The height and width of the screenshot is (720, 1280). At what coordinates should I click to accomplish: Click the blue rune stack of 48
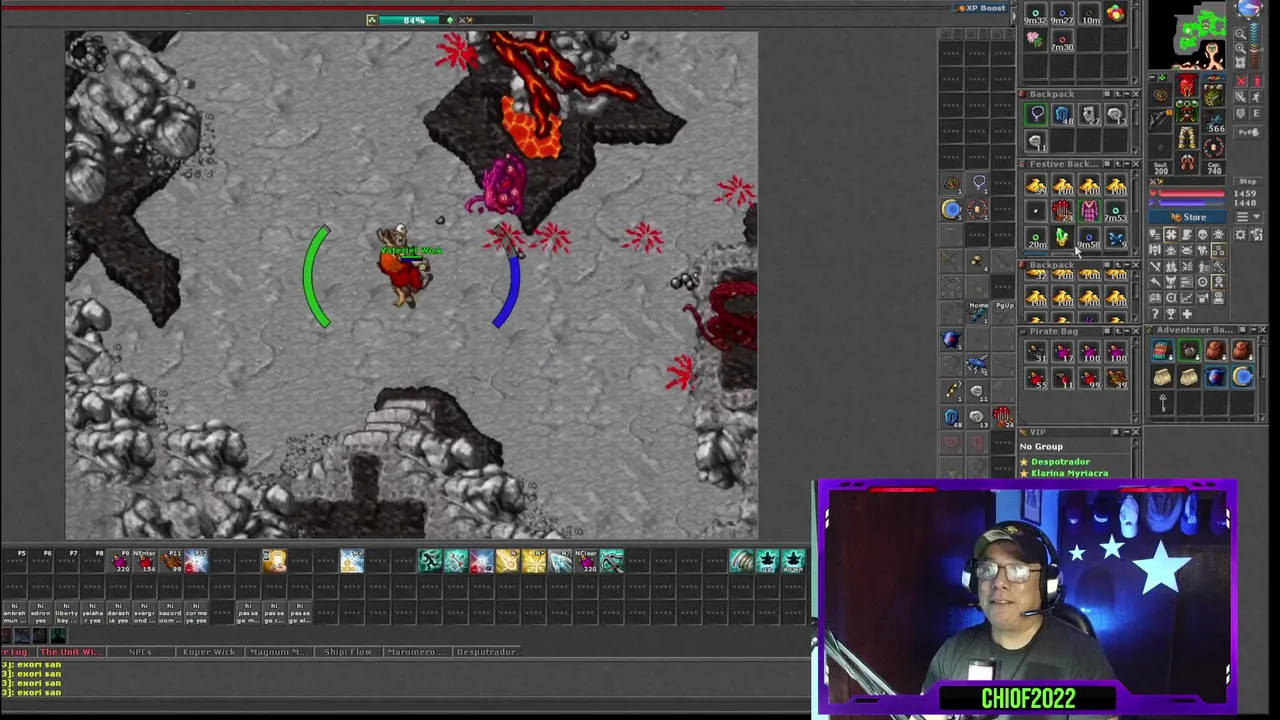tap(1062, 115)
